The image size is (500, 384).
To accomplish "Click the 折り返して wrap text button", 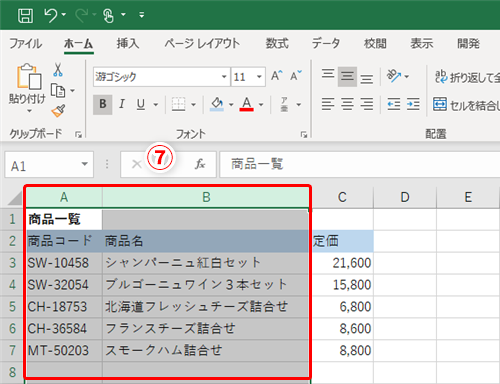I will click(467, 77).
